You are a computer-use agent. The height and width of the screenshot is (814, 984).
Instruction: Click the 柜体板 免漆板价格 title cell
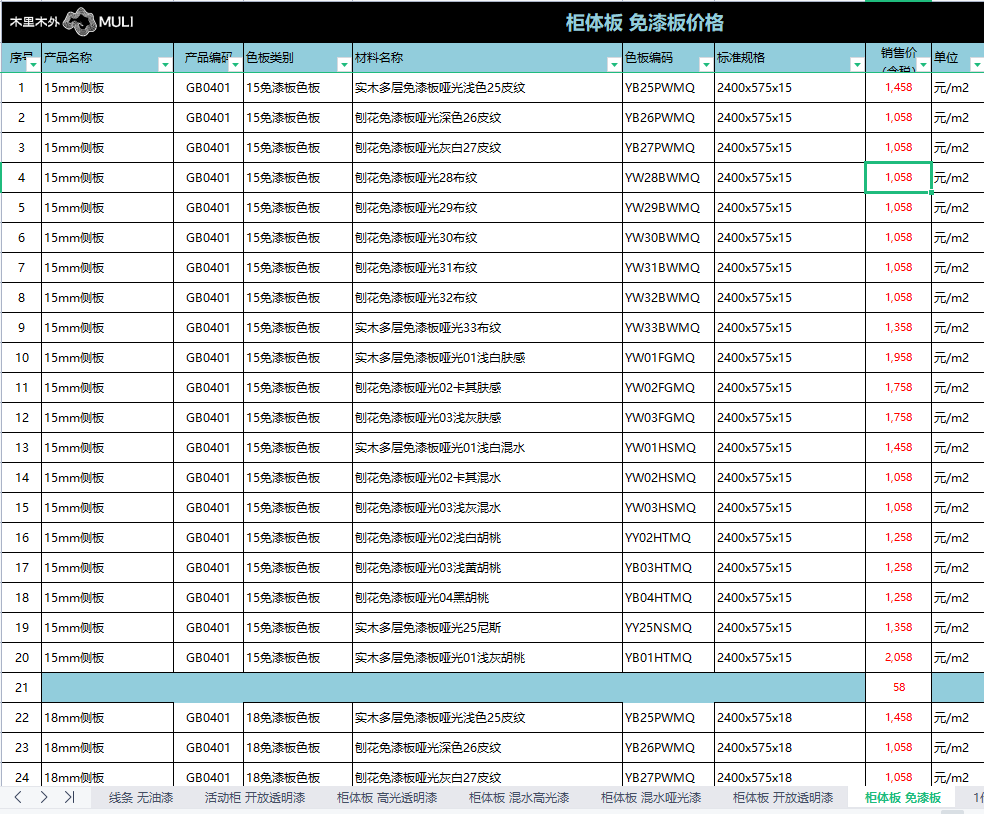[644, 22]
